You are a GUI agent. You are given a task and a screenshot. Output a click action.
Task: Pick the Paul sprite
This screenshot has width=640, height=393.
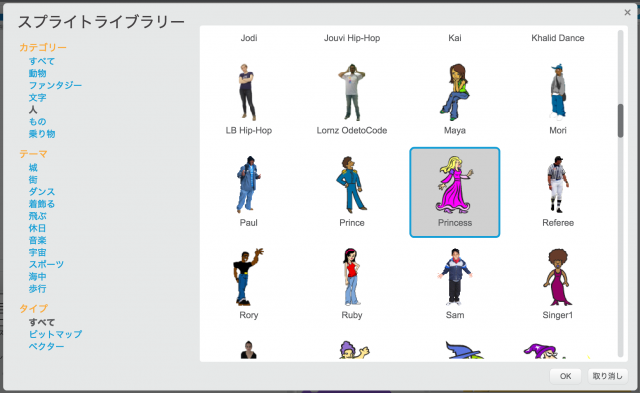[249, 192]
